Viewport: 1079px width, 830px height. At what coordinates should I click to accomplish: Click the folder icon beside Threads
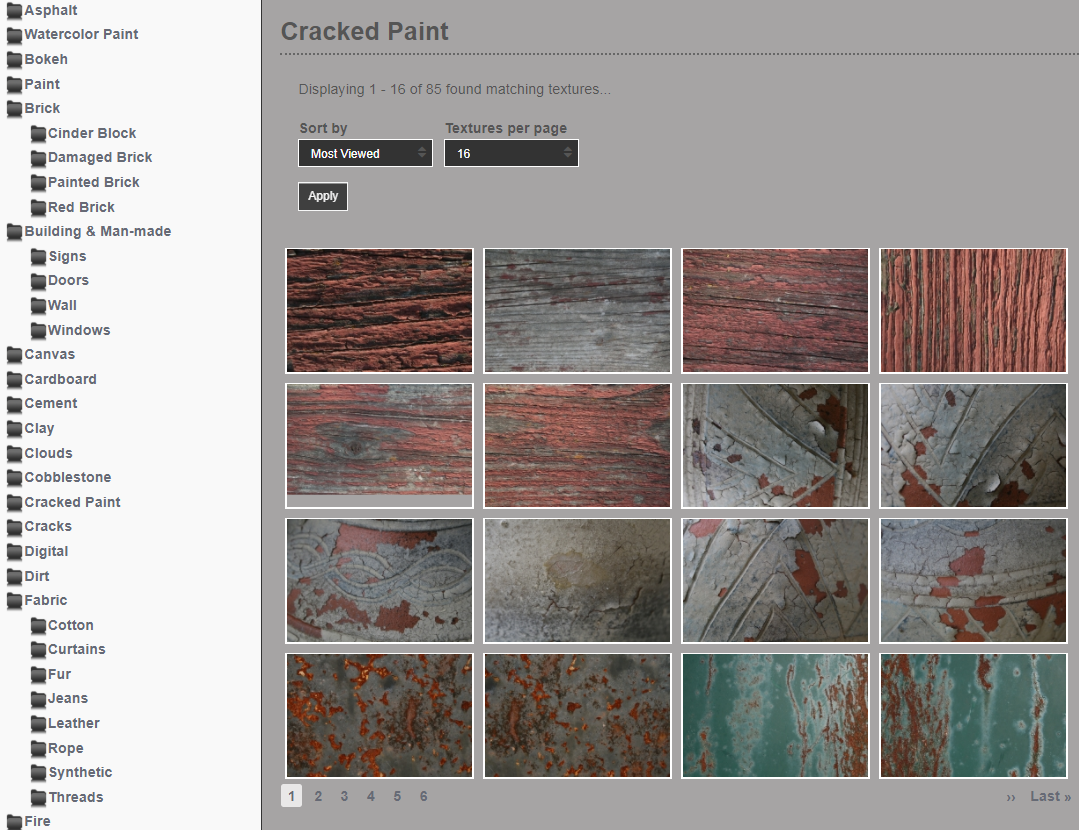click(x=39, y=797)
